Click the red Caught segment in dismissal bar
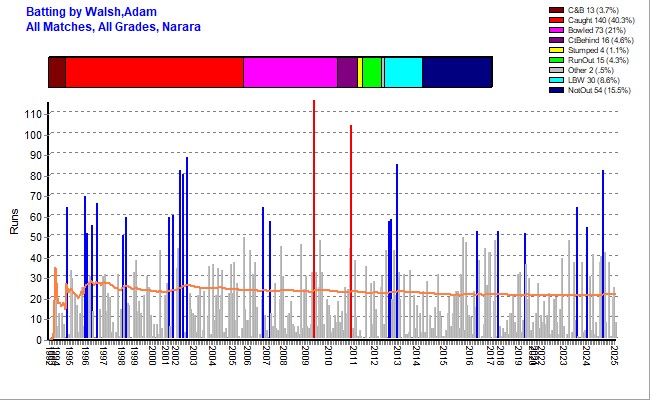Screen dimensions: 650x400 pyautogui.click(x=154, y=73)
